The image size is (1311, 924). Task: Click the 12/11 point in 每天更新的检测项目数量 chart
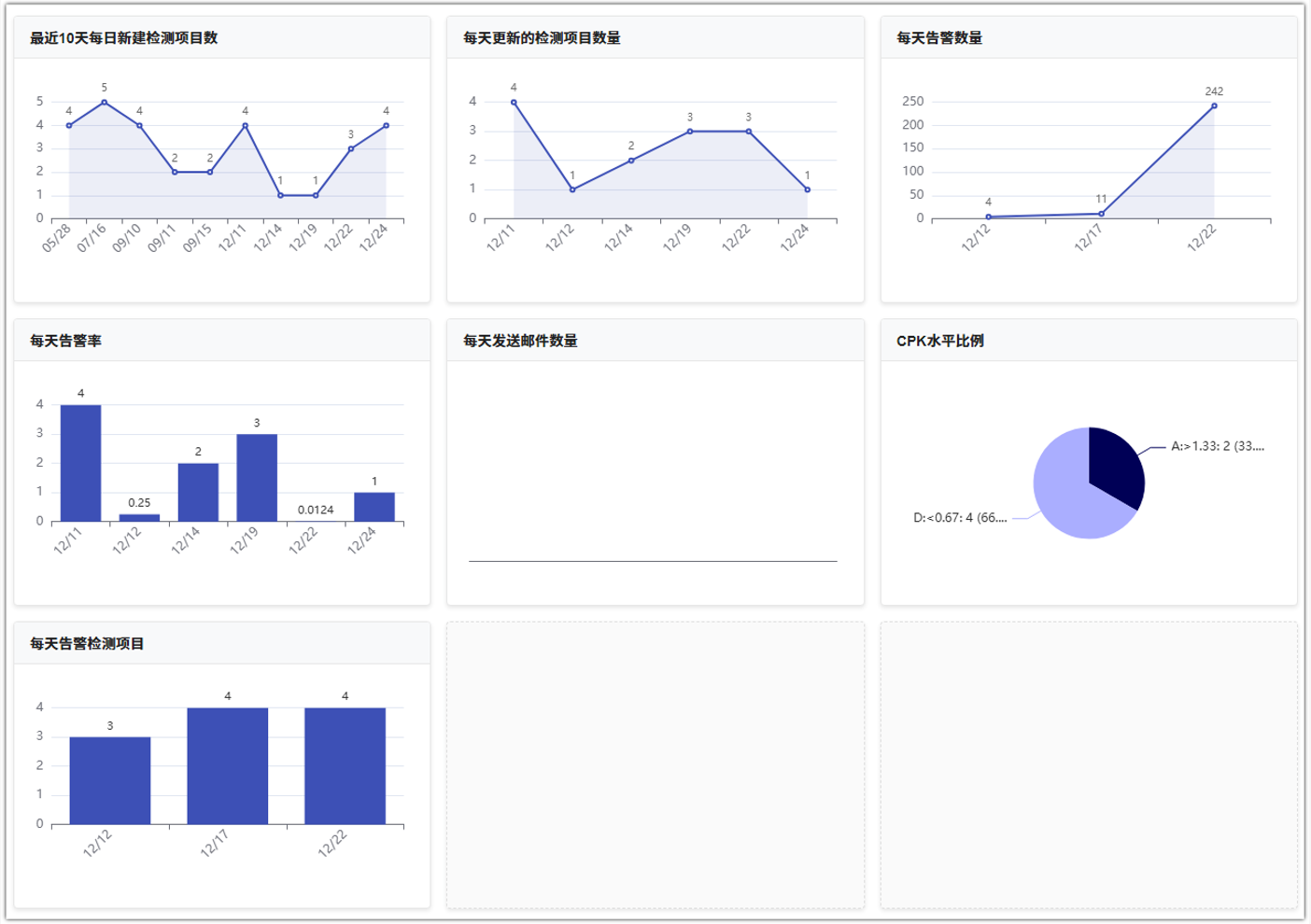click(514, 103)
